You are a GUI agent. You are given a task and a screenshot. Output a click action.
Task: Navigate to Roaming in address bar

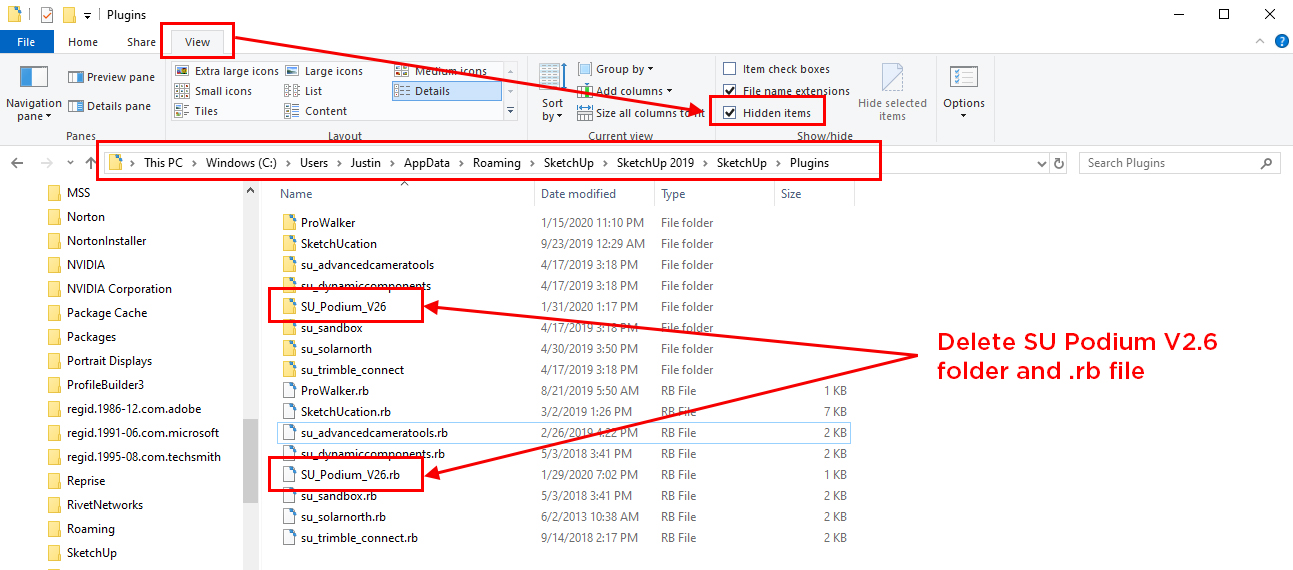[x=497, y=163]
